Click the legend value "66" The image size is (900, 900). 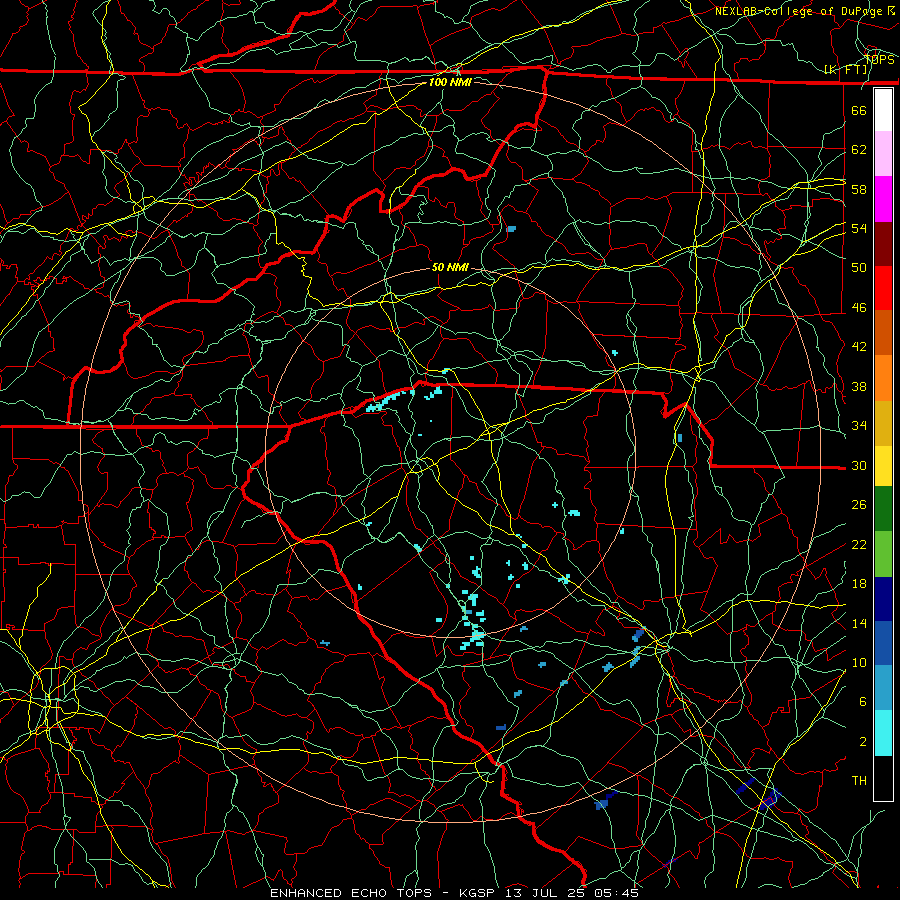pos(859,110)
